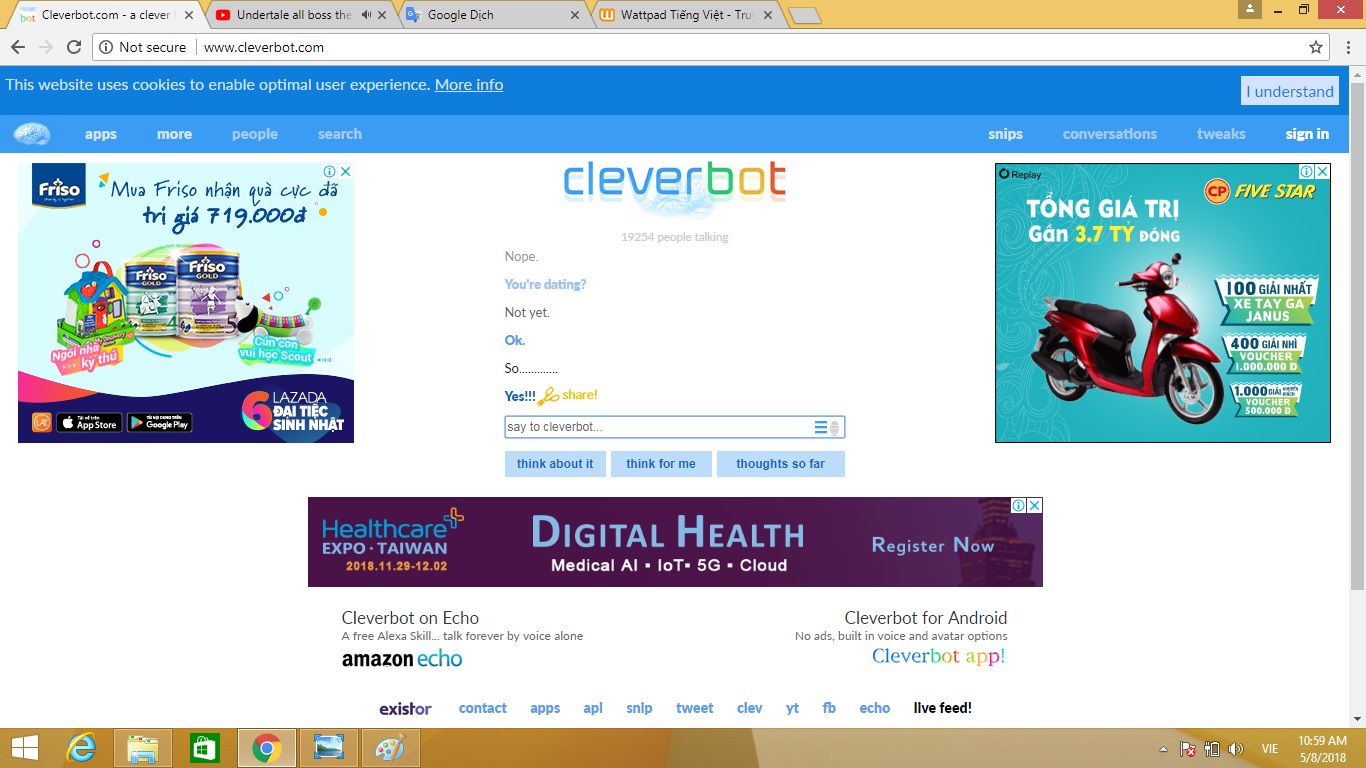Click the api footer link
The width and height of the screenshot is (1366, 768).
593,708
